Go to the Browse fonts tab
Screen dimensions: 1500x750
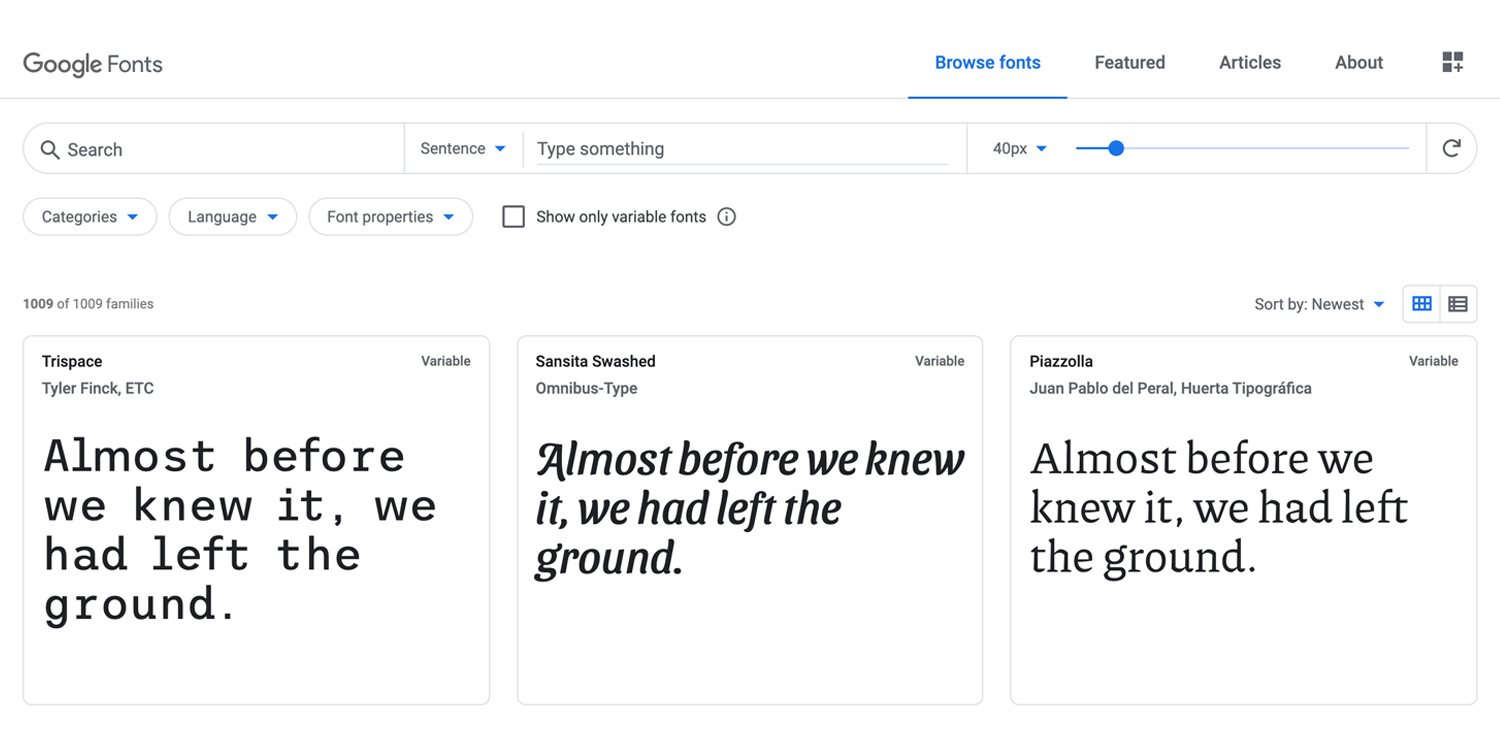tap(988, 62)
